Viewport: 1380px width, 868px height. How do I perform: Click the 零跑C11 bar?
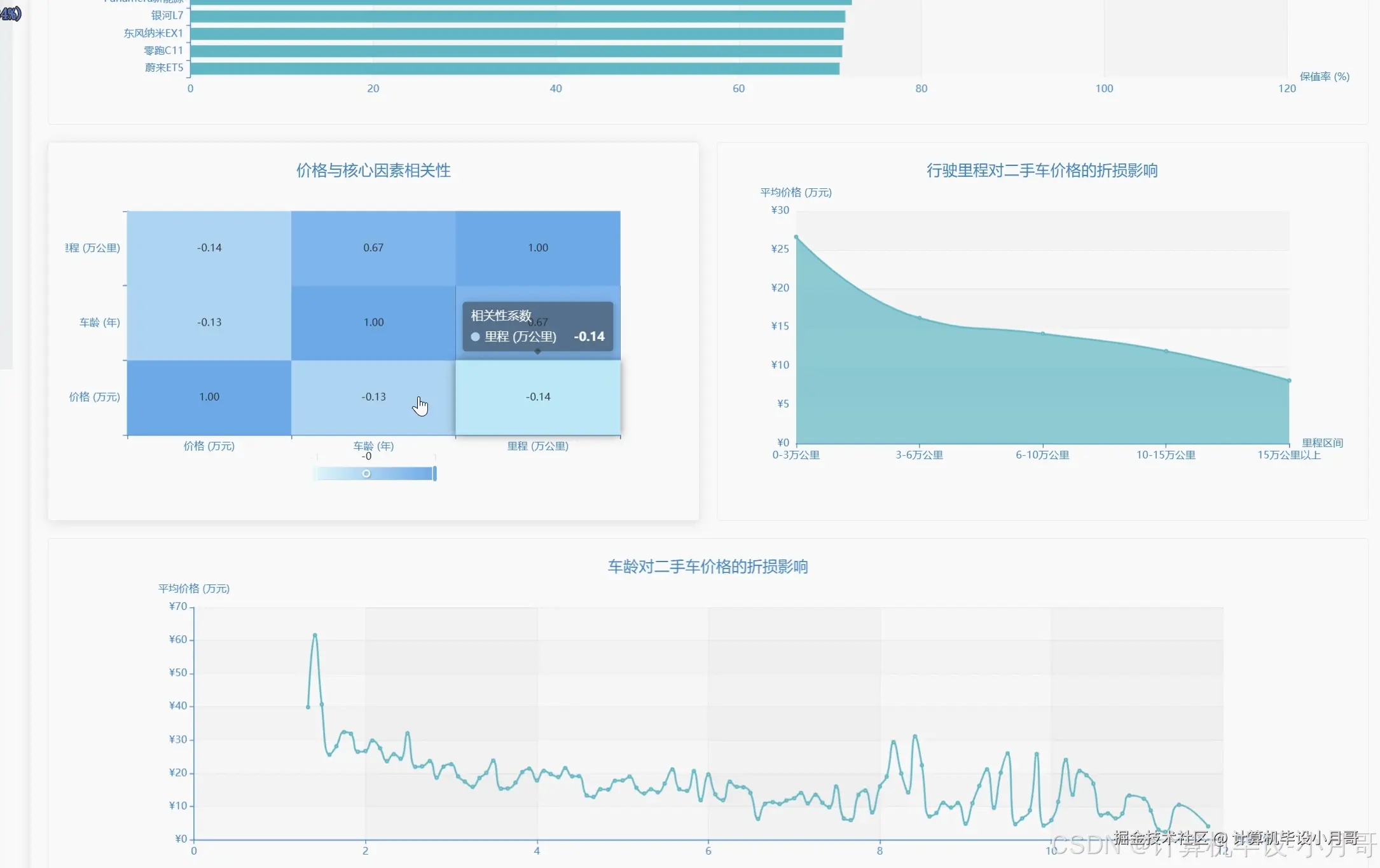point(516,51)
